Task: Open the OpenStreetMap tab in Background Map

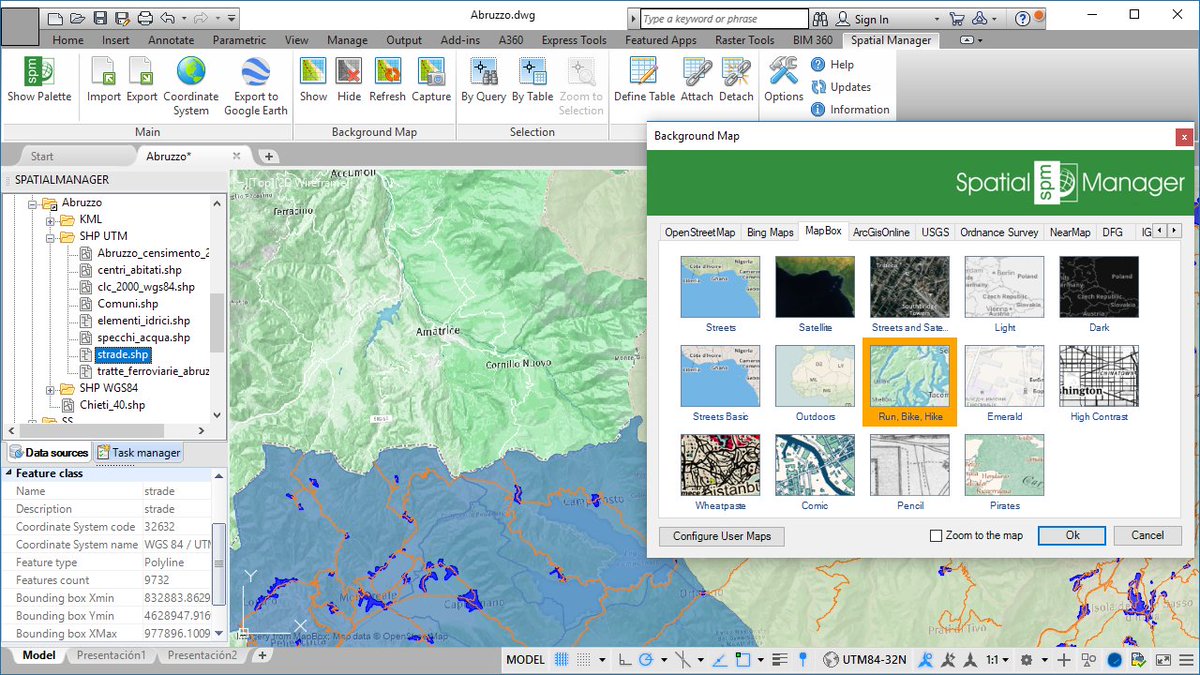Action: click(700, 232)
